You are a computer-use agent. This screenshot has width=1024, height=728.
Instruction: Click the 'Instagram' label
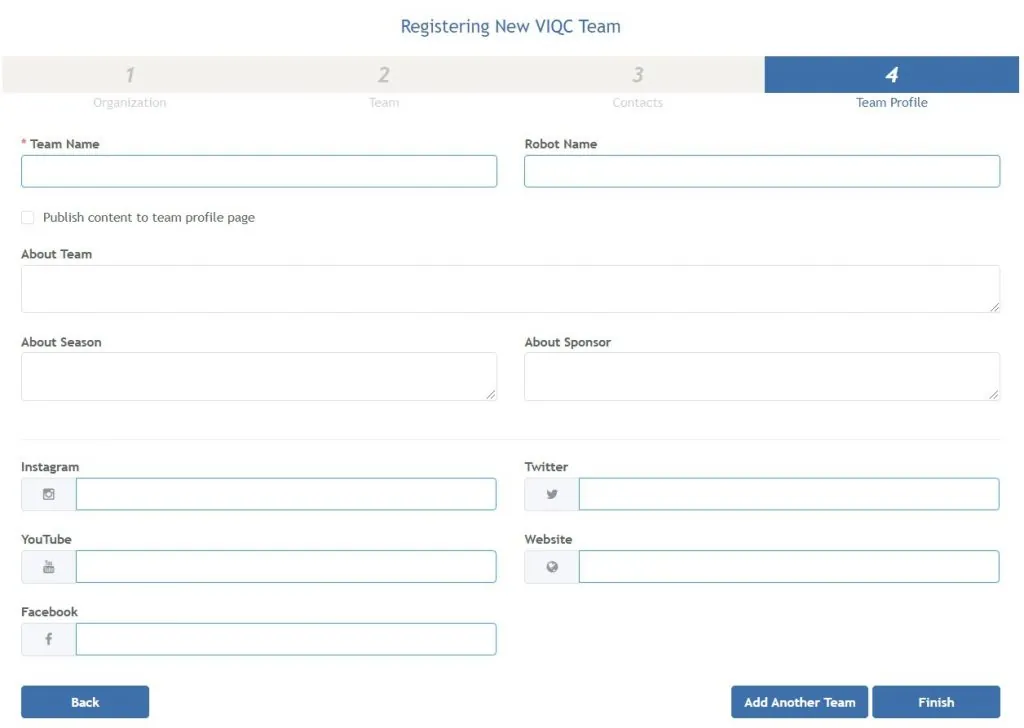50,467
